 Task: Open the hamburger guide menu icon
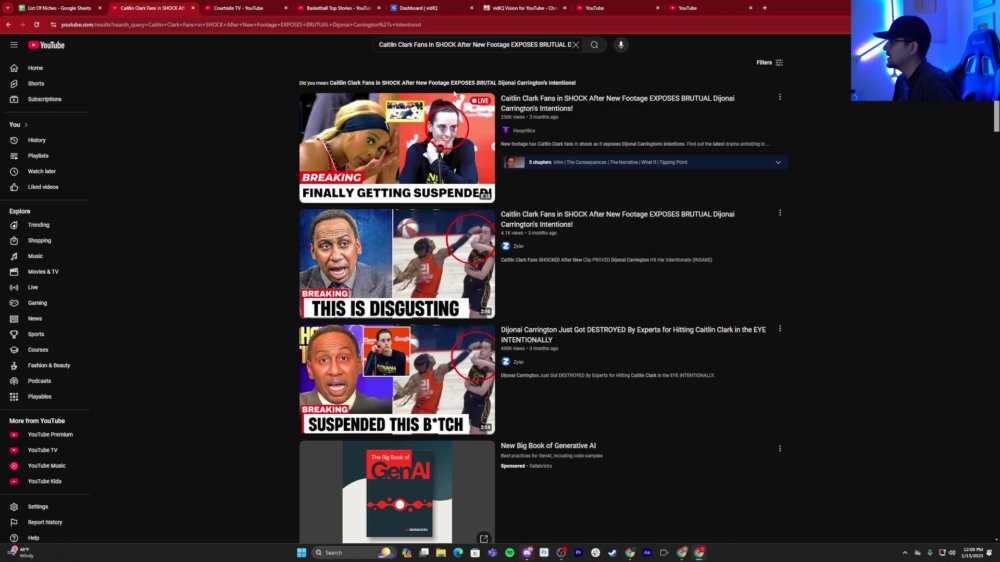pyautogui.click(x=14, y=45)
